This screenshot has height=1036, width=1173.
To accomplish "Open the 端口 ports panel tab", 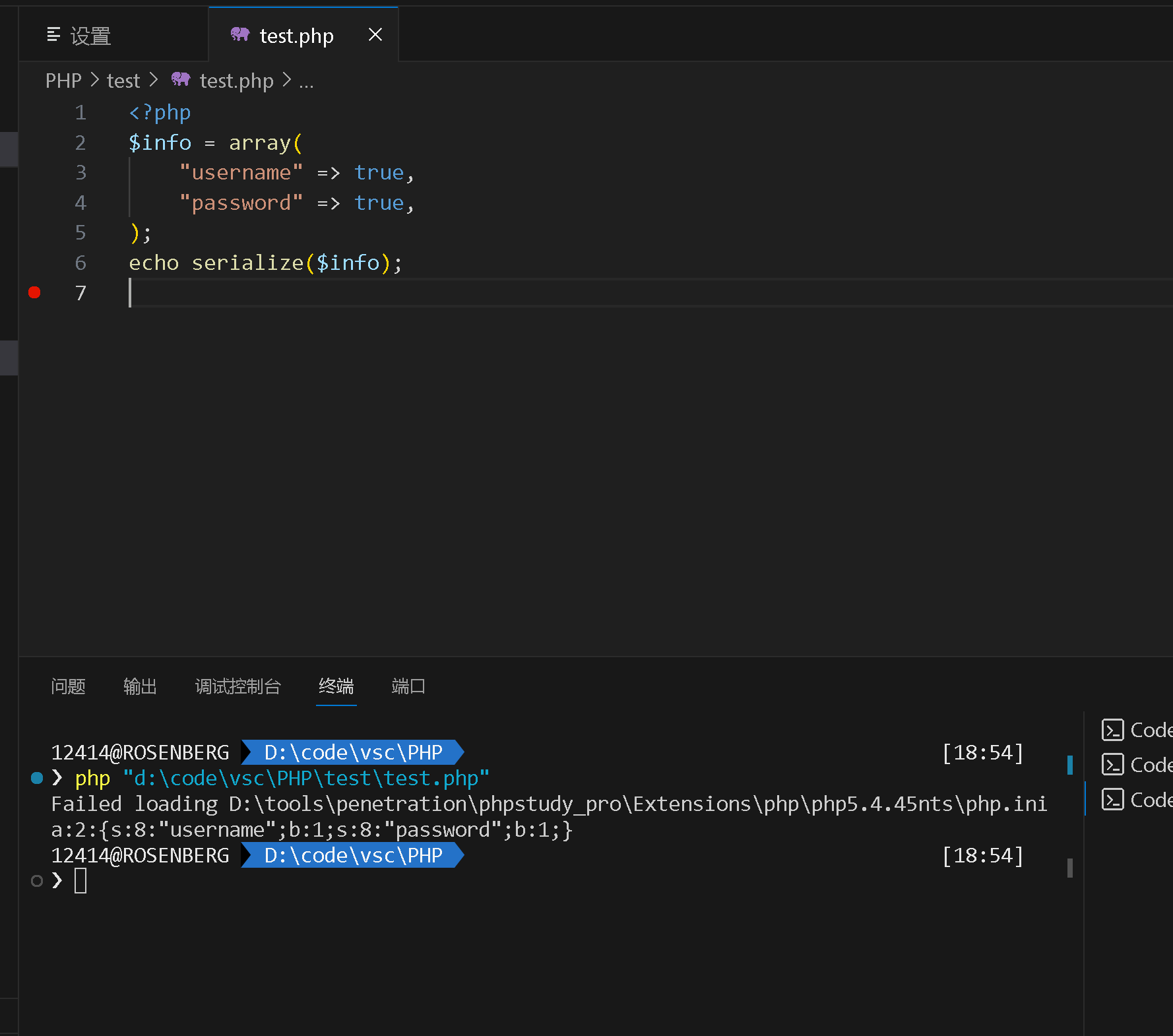I will coord(408,686).
